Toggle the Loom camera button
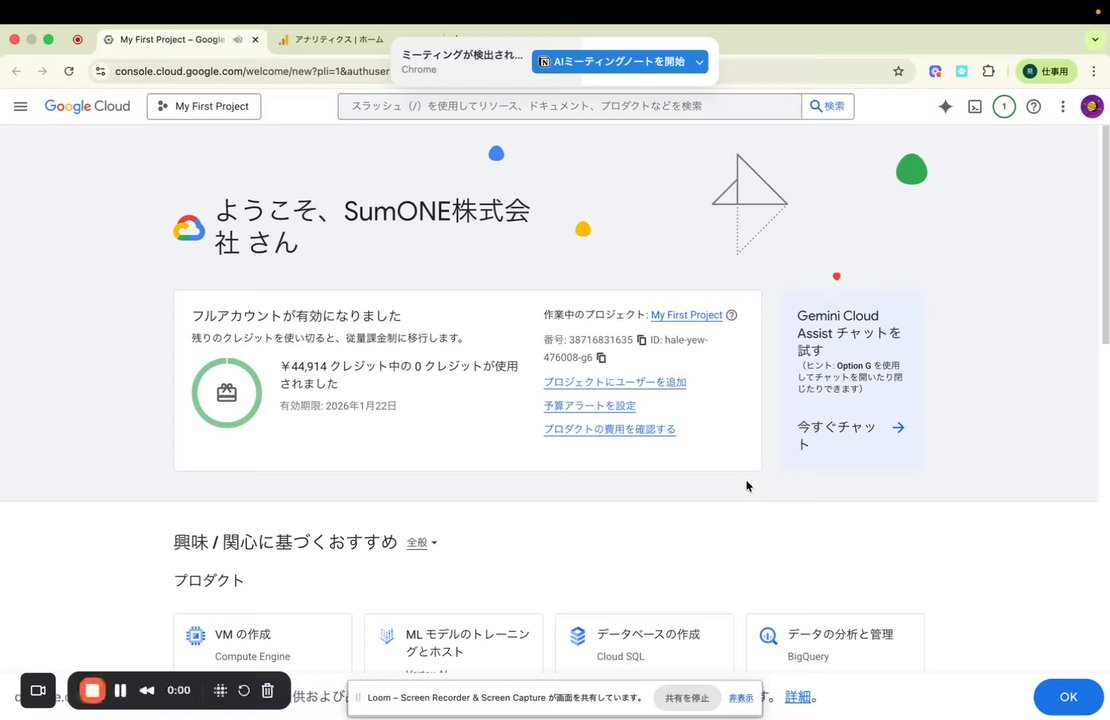 tap(38, 690)
